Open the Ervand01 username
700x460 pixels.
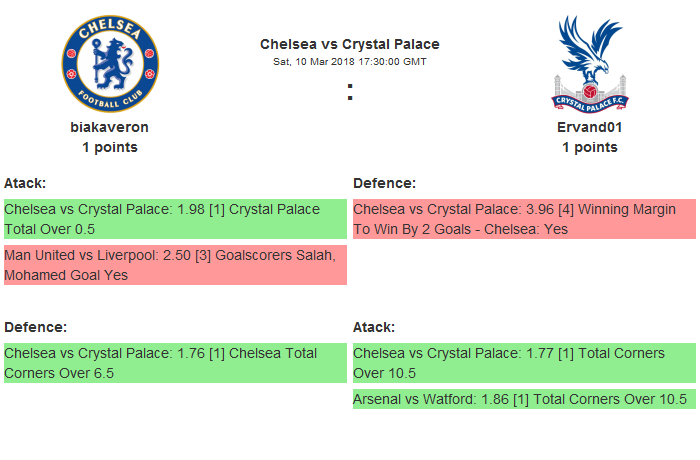pyautogui.click(x=589, y=127)
